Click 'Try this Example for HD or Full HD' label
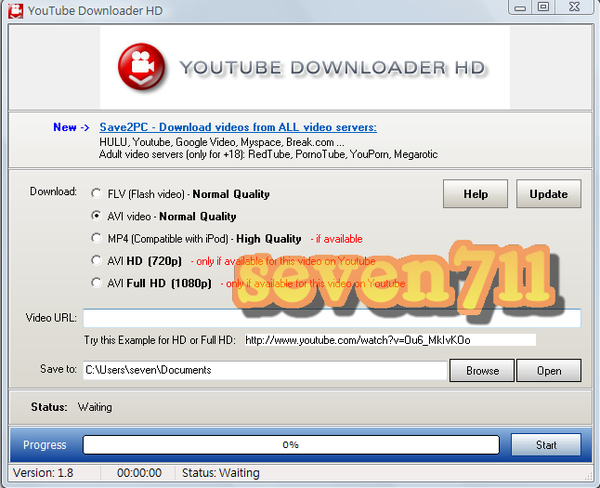Viewport: 600px width, 488px height. tap(160, 340)
